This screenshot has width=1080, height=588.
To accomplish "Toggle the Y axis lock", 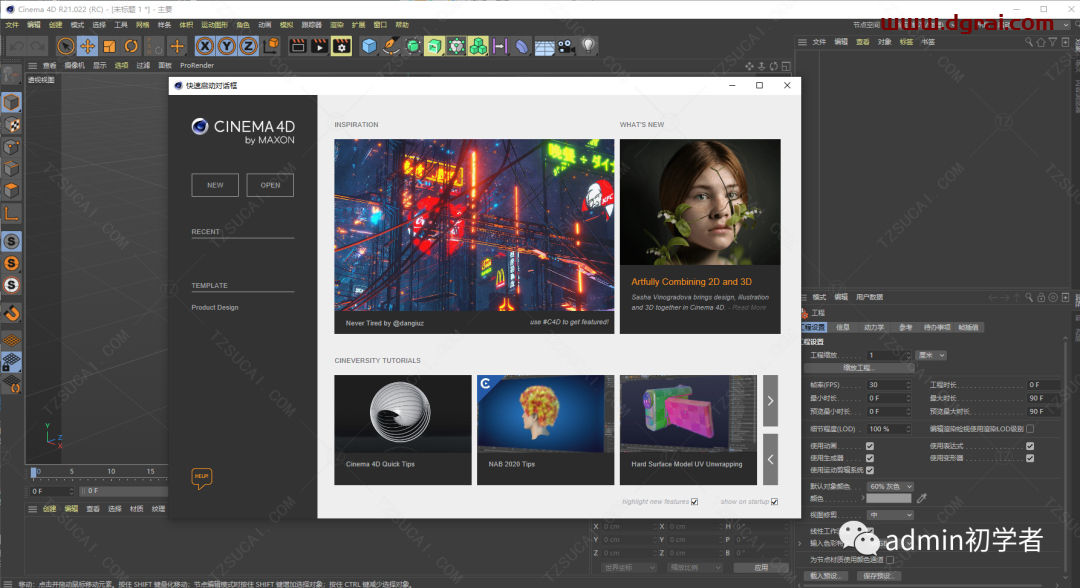I will pos(227,46).
